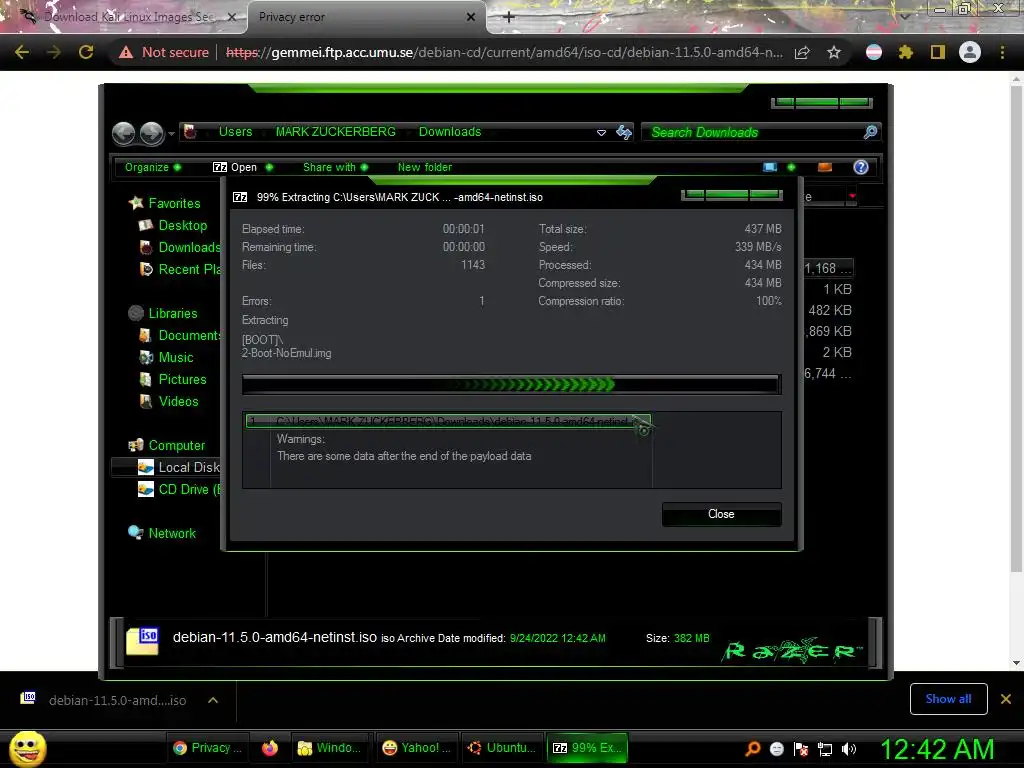This screenshot has height=768, width=1024.
Task: Dismiss the Chrome downloads bar
Action: [1006, 699]
